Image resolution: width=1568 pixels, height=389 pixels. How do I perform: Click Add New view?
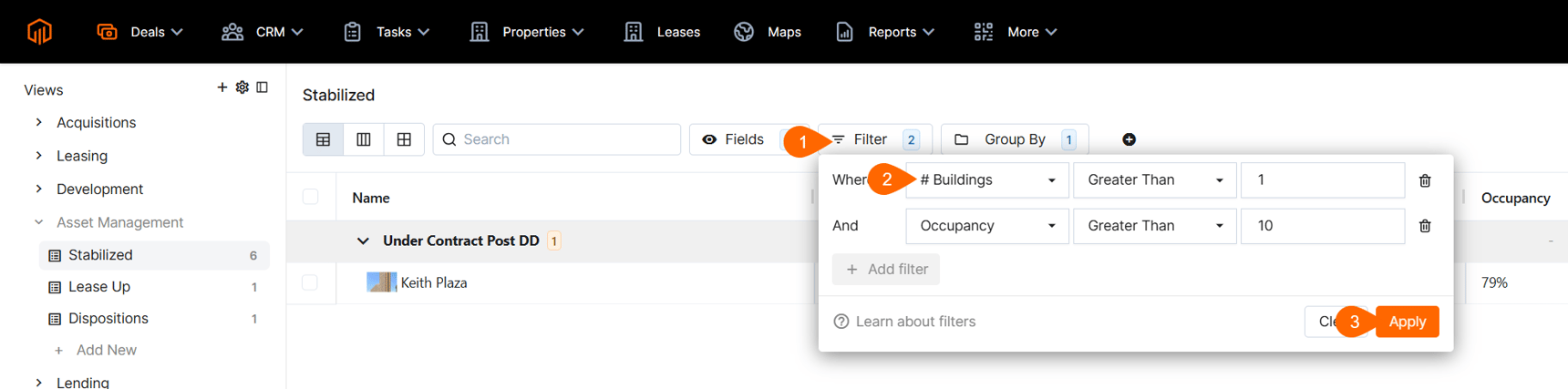coord(96,350)
